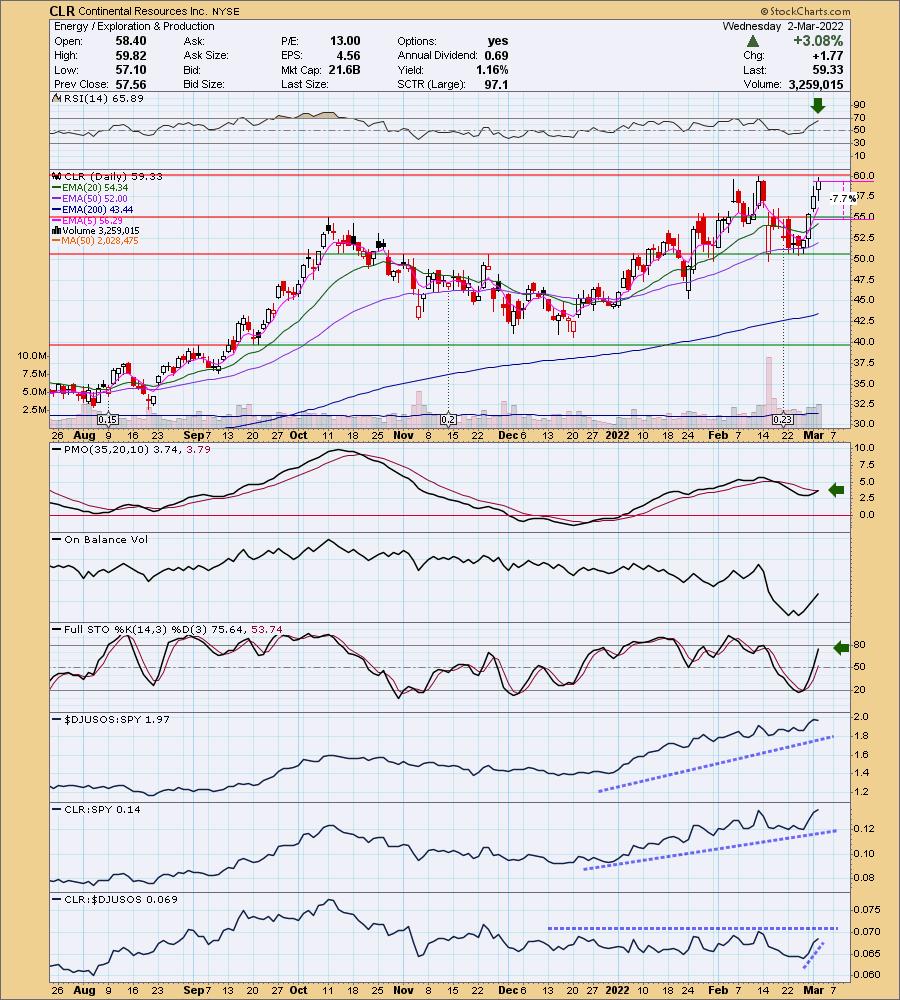
Task: Click the EMA(5) 56.29 legend entry
Action: coord(92,220)
